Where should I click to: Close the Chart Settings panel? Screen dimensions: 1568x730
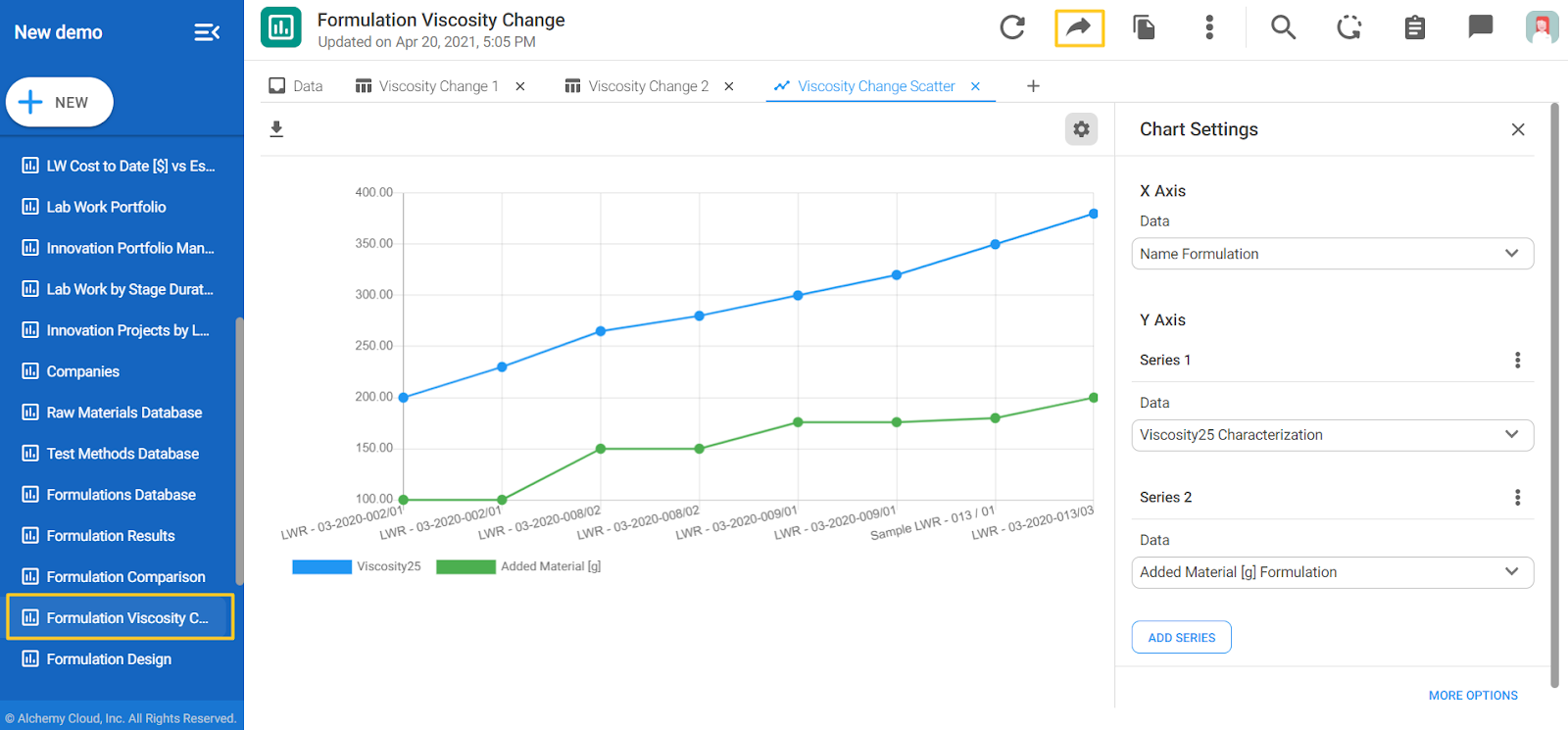tap(1518, 129)
